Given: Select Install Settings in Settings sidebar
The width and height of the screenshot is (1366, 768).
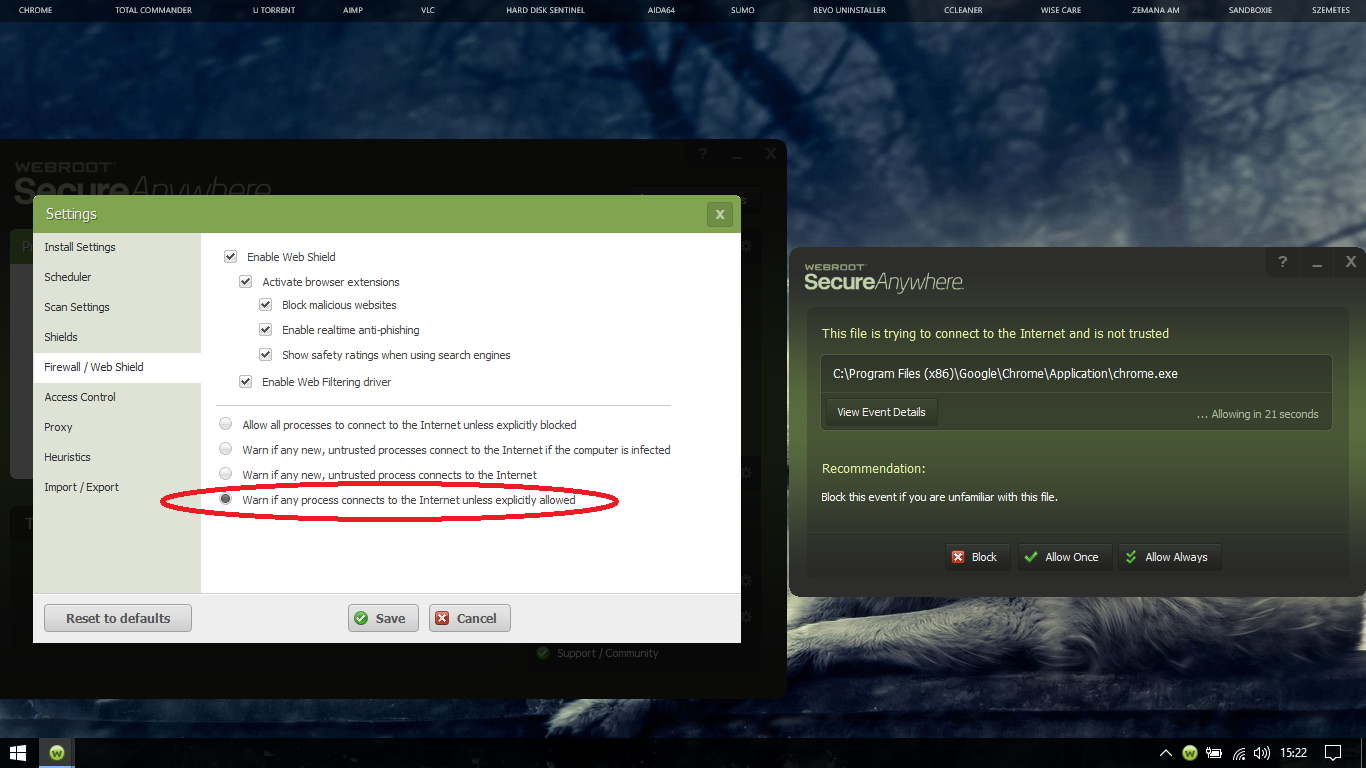Looking at the screenshot, I should 117,247.
